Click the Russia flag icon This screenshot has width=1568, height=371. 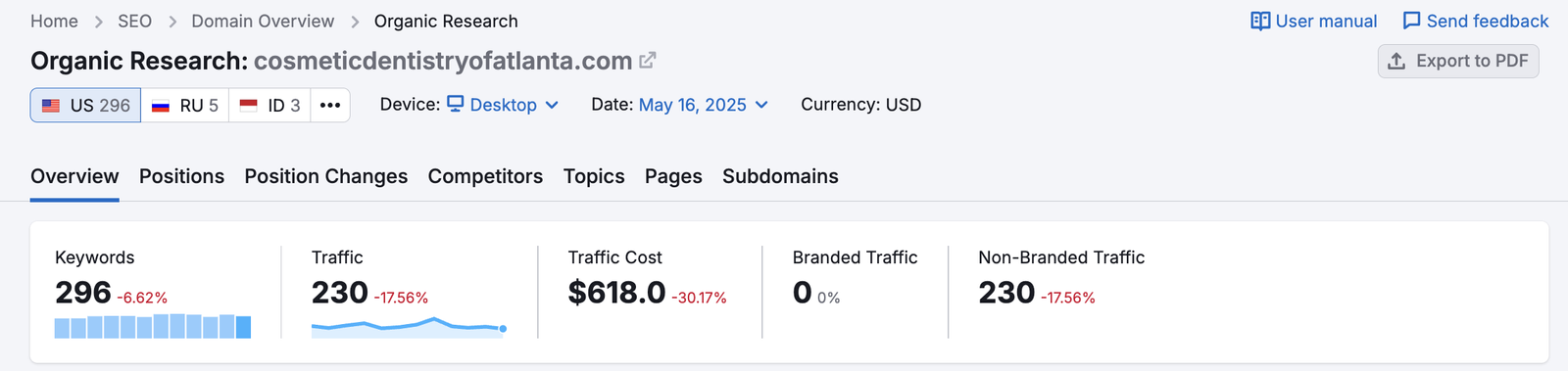point(161,105)
